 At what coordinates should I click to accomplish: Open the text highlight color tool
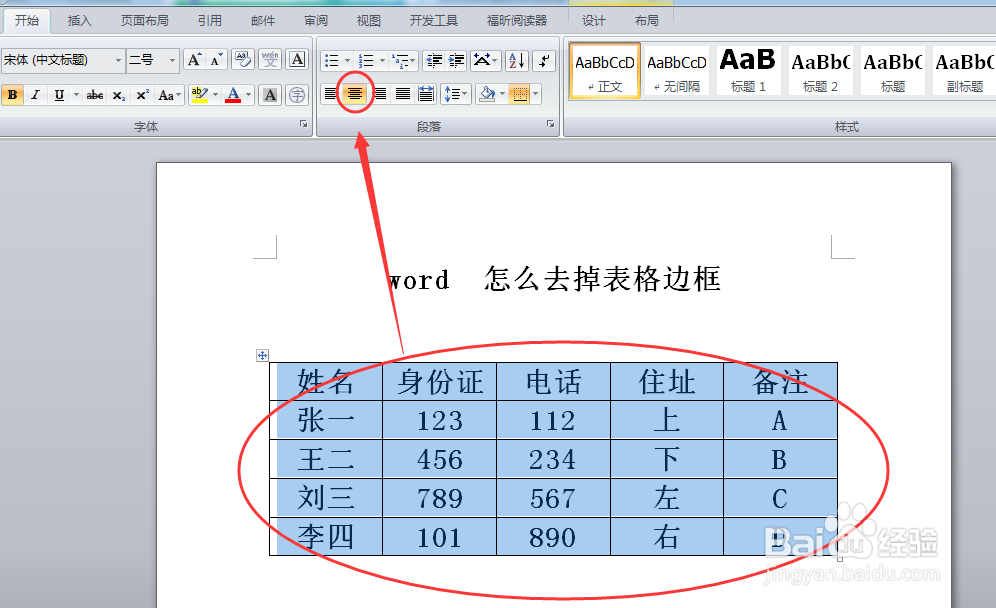198,91
